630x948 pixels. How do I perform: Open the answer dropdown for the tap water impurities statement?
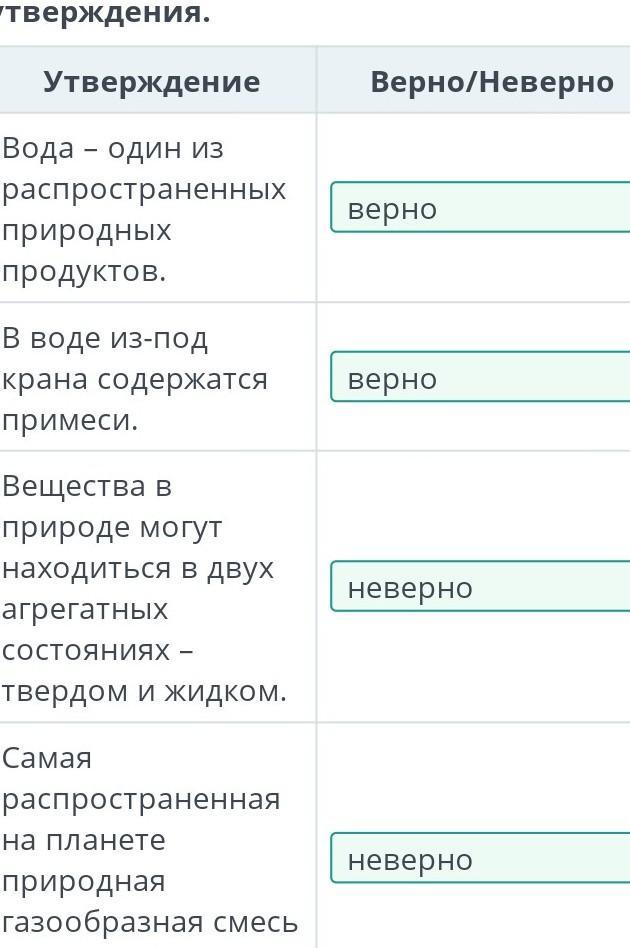click(x=481, y=377)
